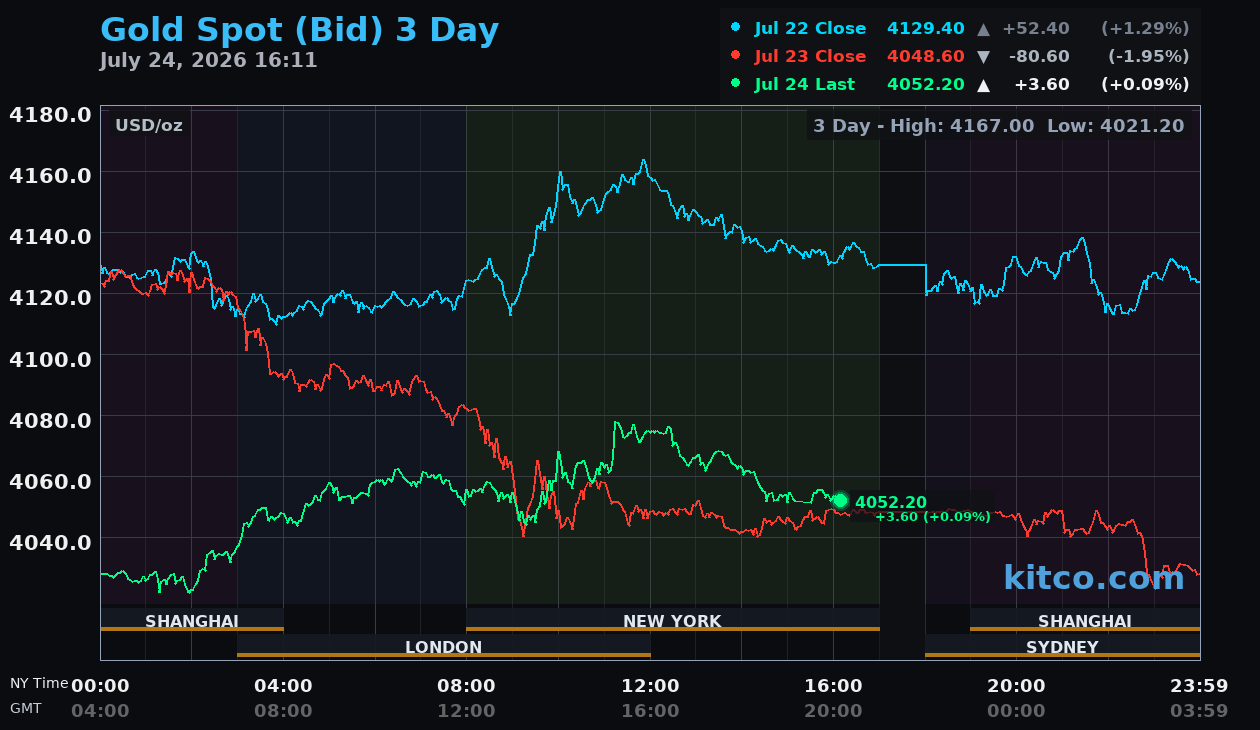Click the Jul 22 up-triangle change indicator
Viewport: 1260px width, 730px height.
point(984,29)
